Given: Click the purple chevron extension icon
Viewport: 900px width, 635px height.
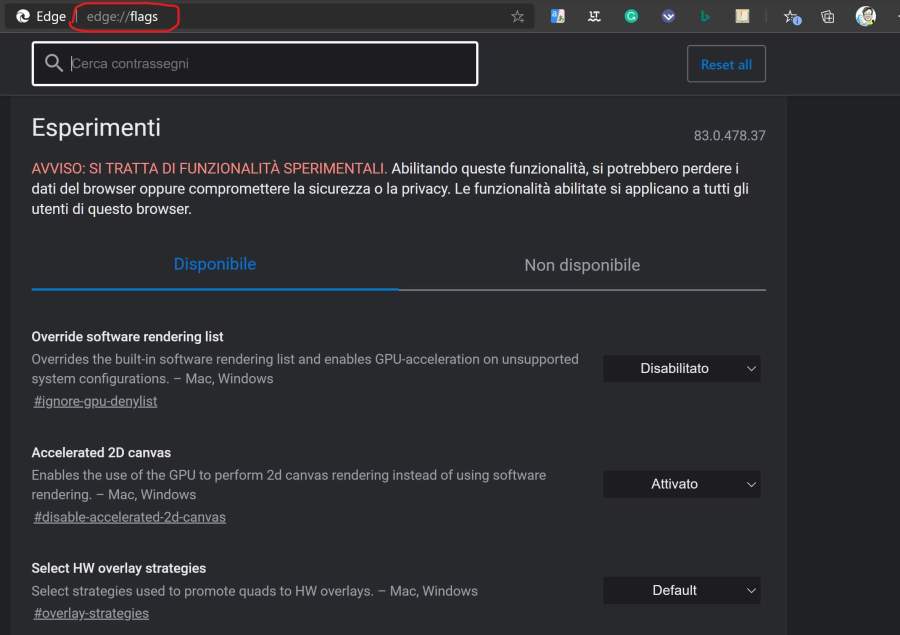Looking at the screenshot, I should tap(668, 17).
